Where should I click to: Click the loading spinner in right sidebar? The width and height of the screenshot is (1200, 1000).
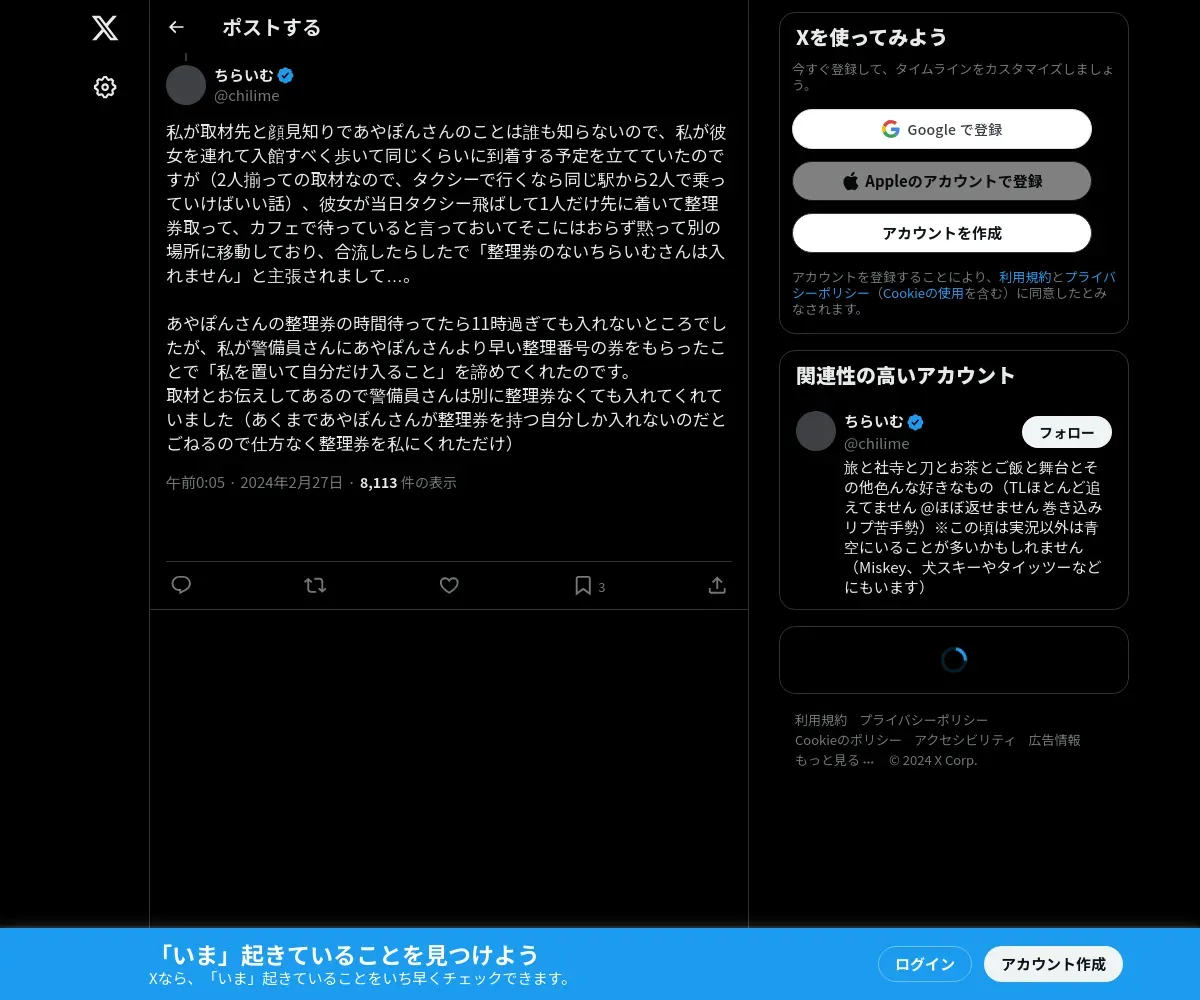pos(954,660)
